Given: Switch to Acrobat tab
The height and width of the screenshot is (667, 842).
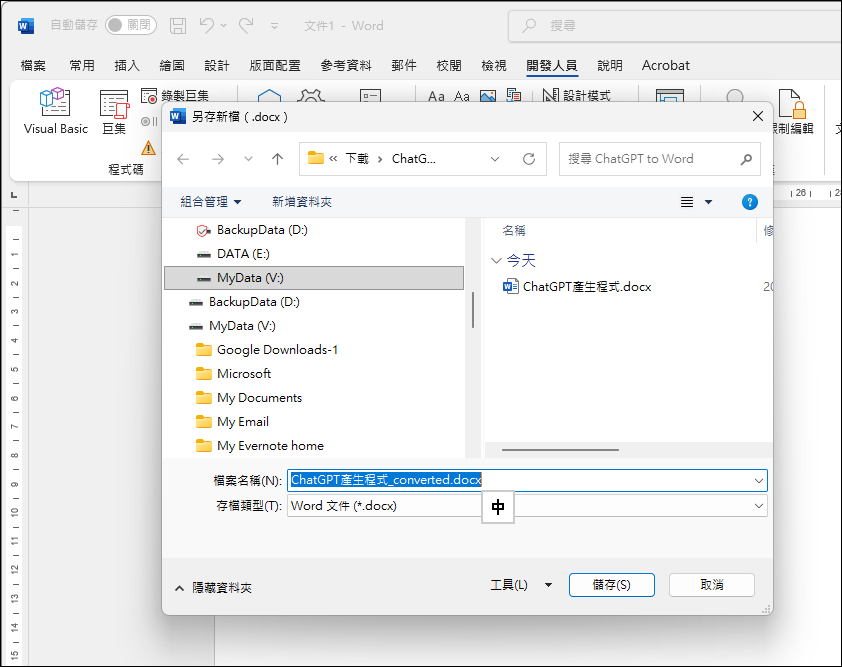Looking at the screenshot, I should click(666, 66).
